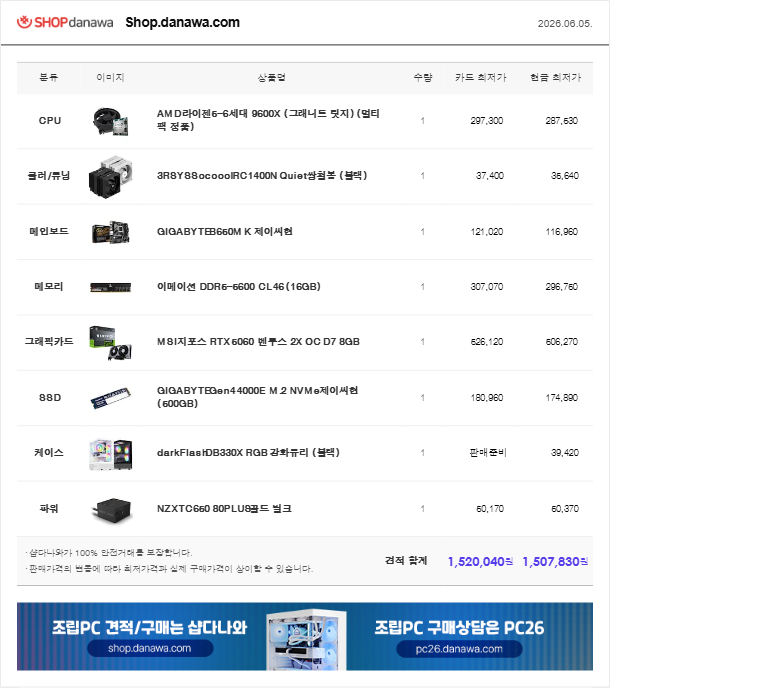Click the card total 1,520,040원
Screen dimensions: 762x688
click(x=480, y=562)
